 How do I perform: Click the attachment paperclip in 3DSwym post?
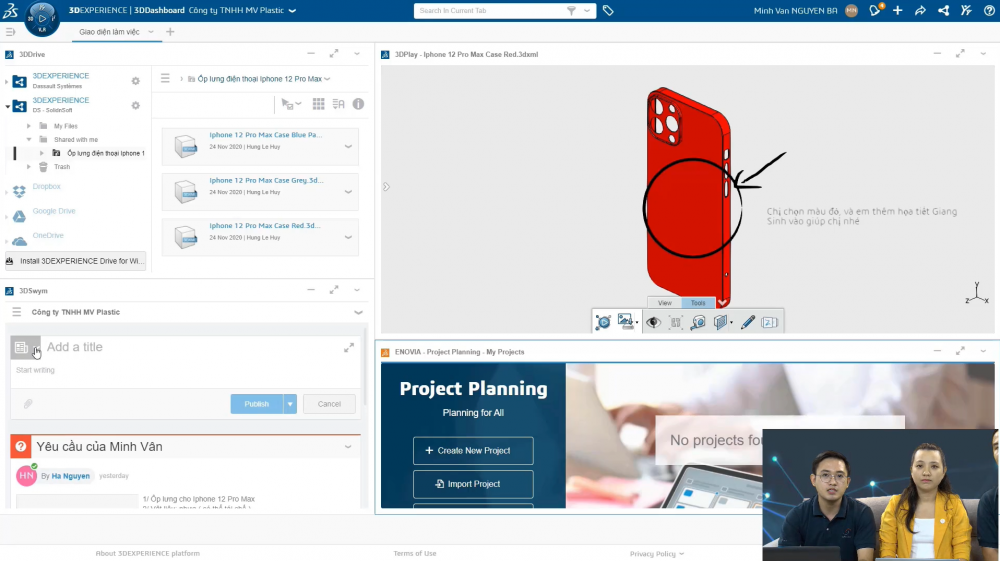click(x=28, y=404)
